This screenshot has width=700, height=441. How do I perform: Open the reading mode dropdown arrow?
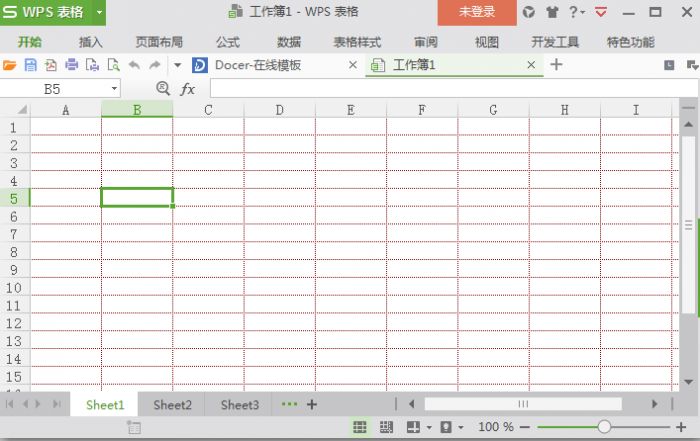(429, 428)
